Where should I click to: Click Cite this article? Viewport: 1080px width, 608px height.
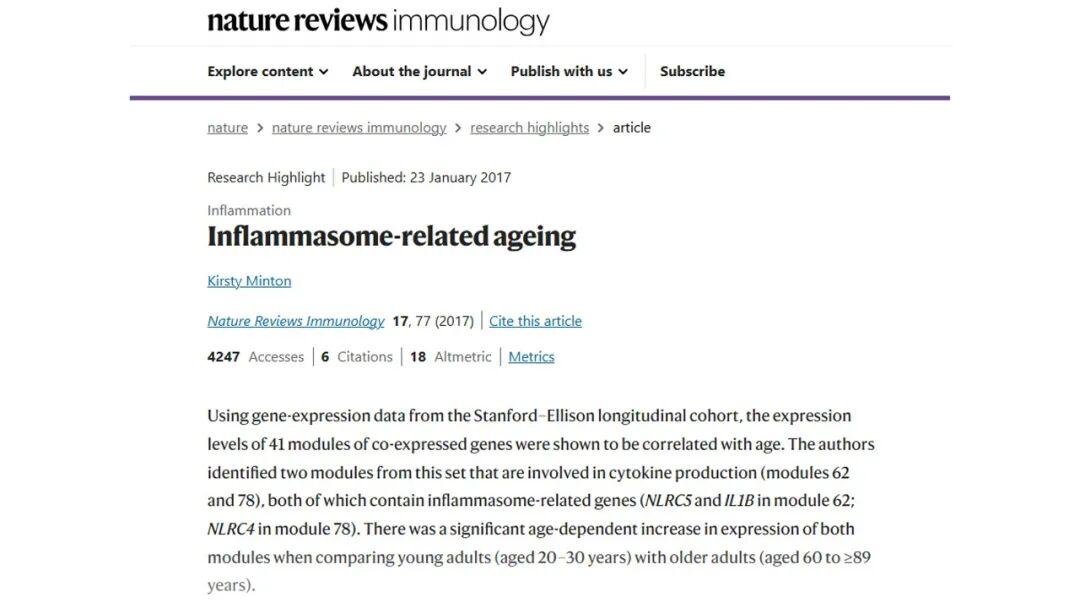(535, 321)
